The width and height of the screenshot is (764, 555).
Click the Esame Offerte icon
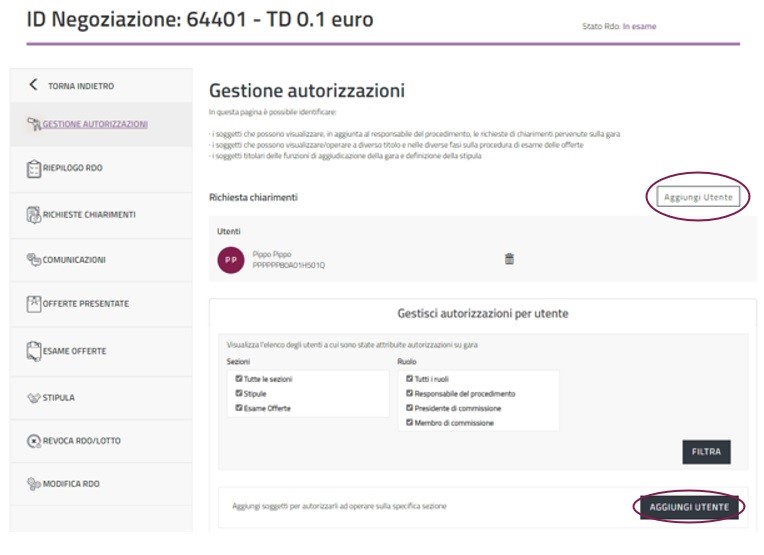[33, 351]
